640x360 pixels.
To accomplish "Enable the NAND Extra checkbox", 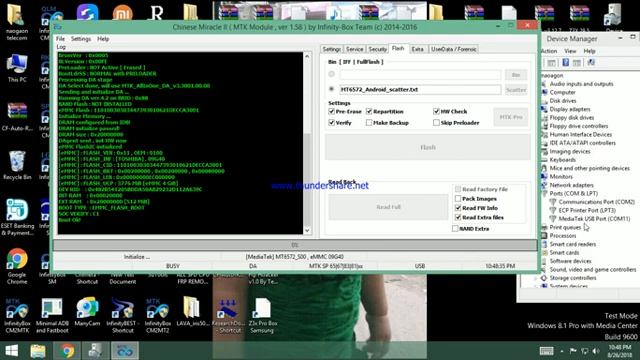I will pyautogui.click(x=455, y=229).
